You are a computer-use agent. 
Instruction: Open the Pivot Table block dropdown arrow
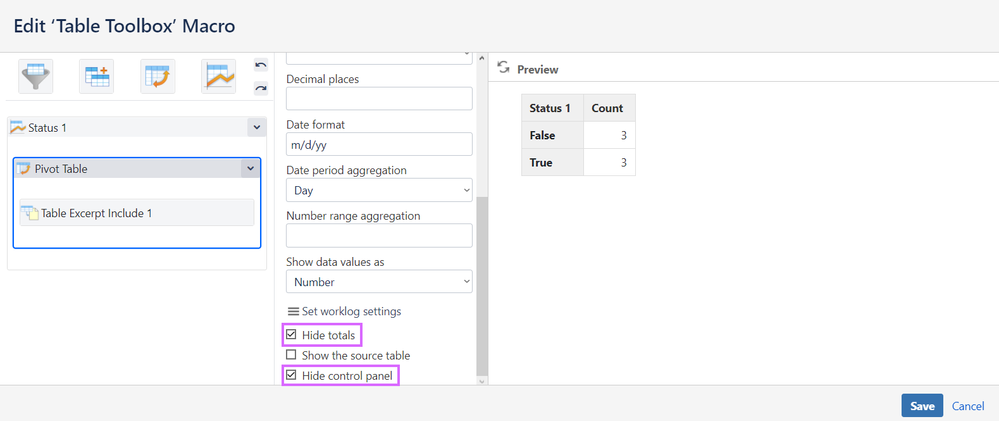250,169
